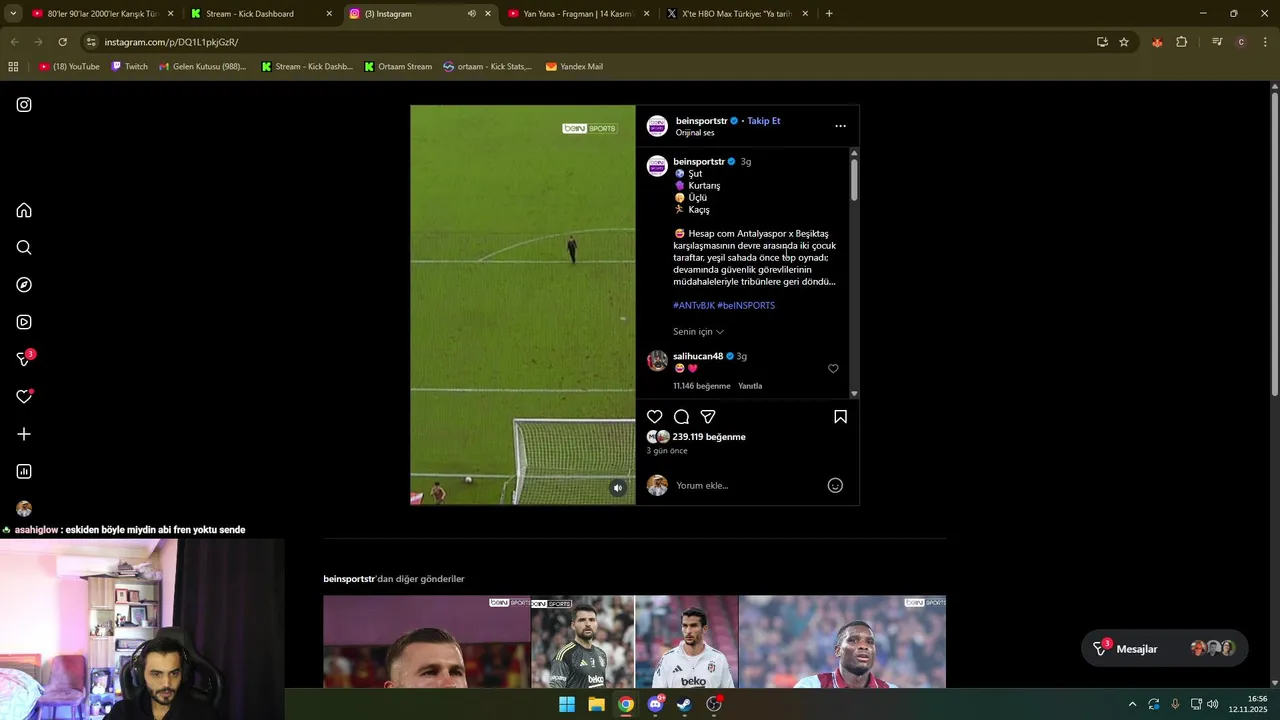Open tab search dropdown arrow

[13, 14]
